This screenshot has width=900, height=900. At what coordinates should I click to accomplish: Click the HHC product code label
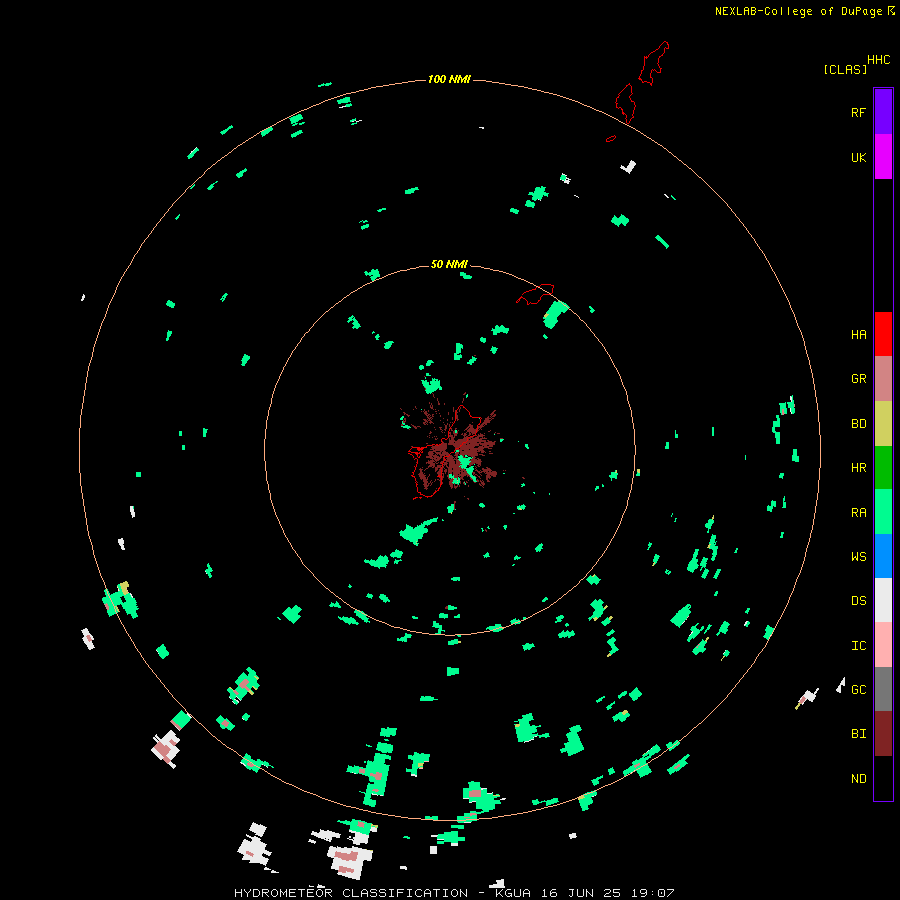(x=879, y=60)
